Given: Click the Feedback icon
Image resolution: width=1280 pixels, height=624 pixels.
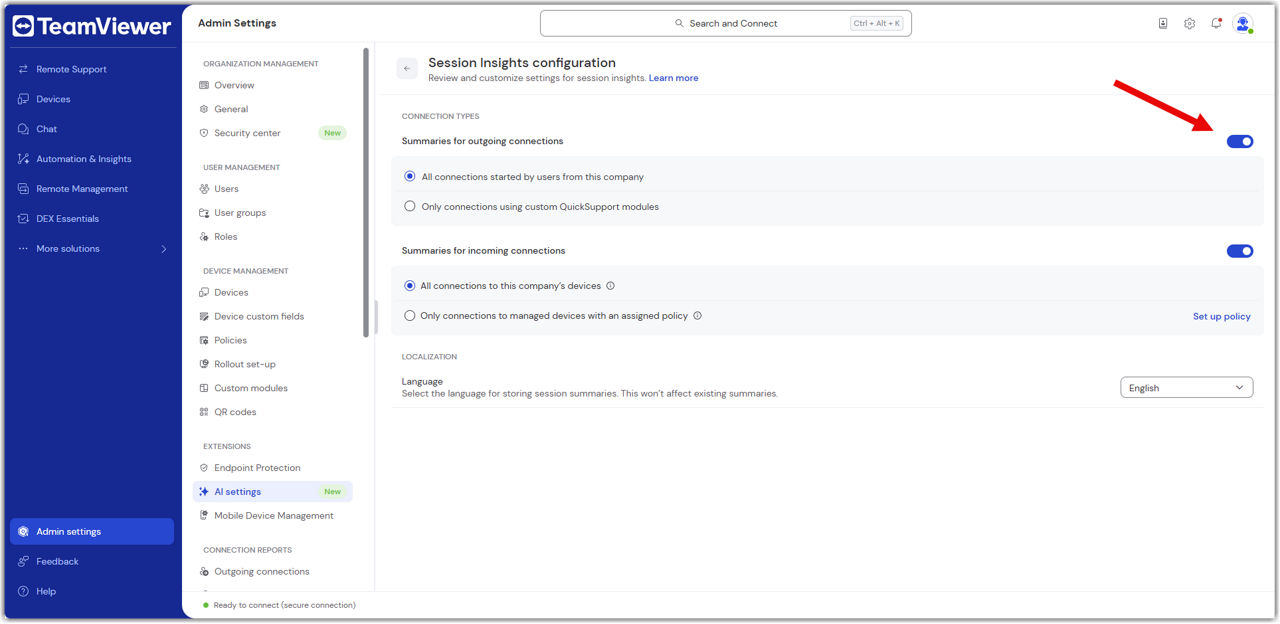Looking at the screenshot, I should [24, 562].
